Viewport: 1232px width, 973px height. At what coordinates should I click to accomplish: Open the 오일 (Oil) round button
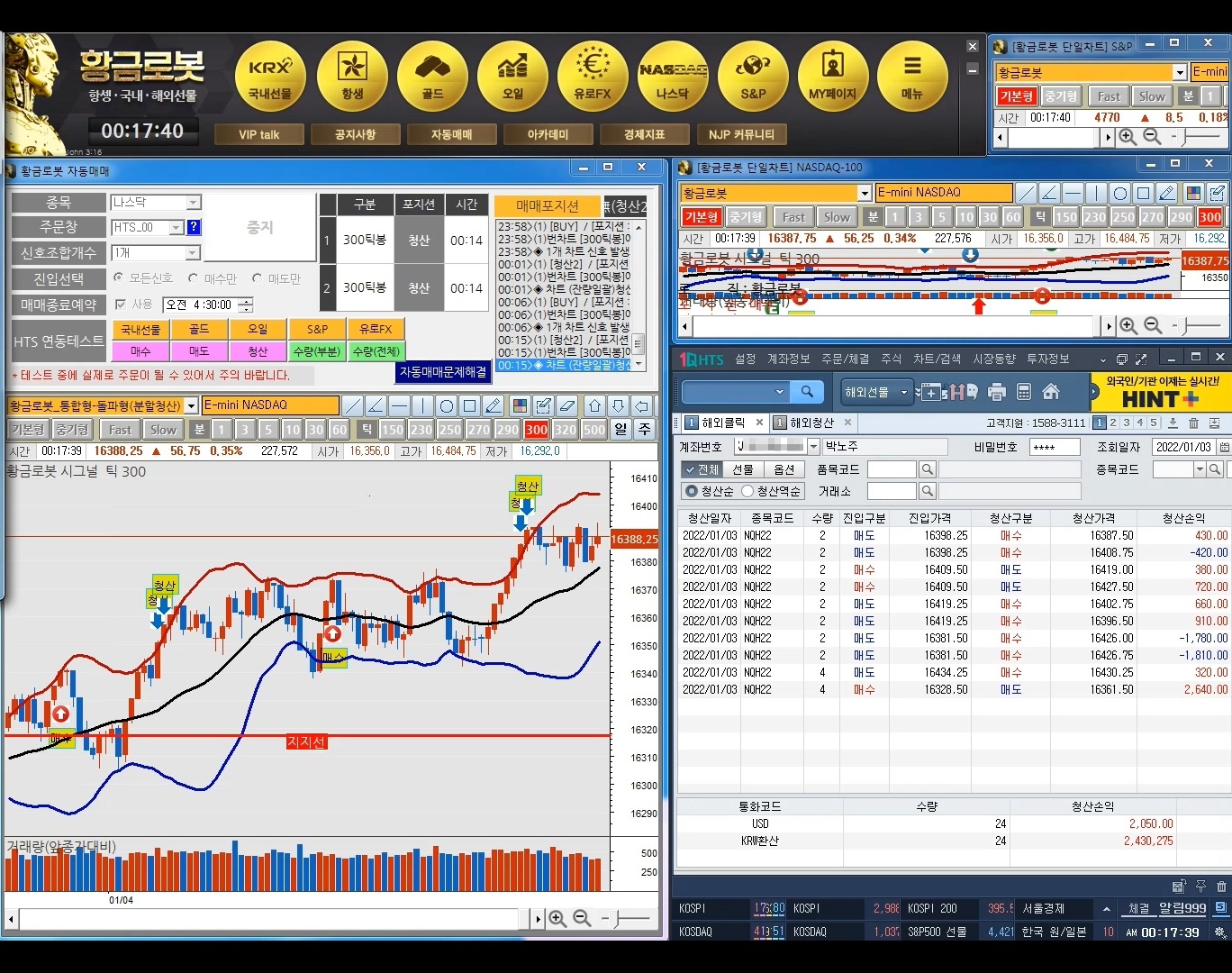point(512,77)
